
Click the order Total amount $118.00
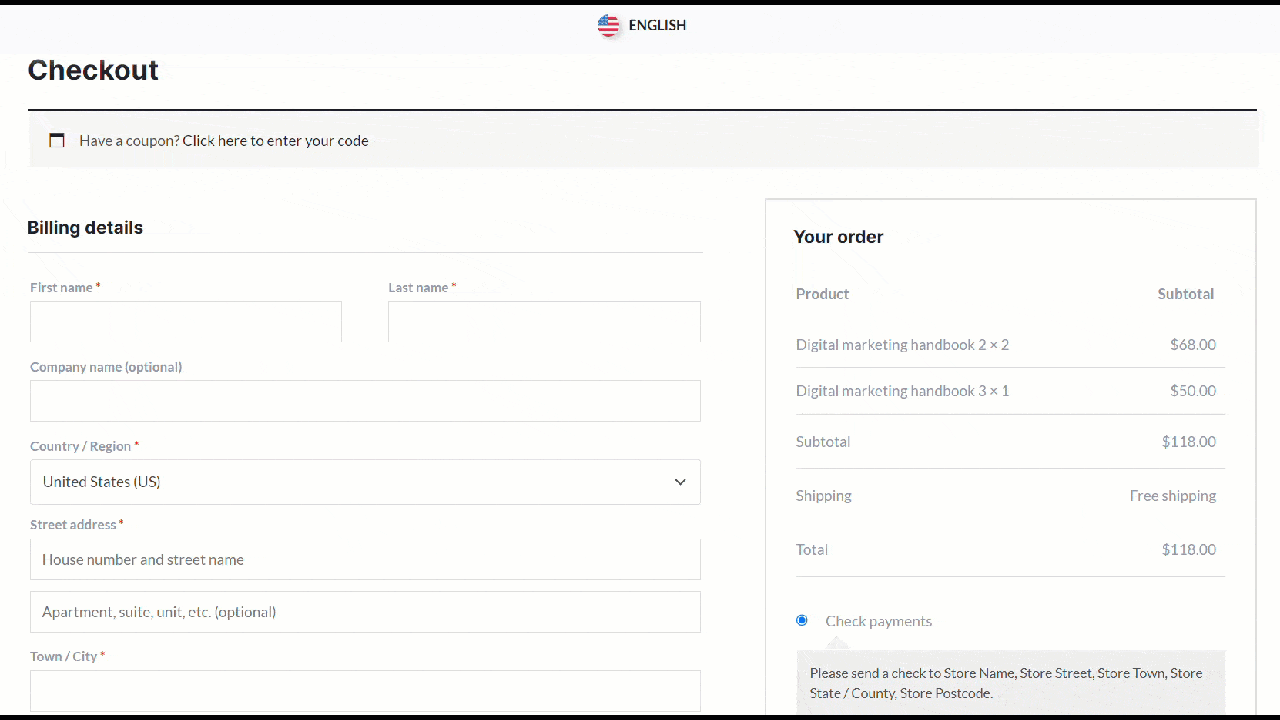(1189, 549)
